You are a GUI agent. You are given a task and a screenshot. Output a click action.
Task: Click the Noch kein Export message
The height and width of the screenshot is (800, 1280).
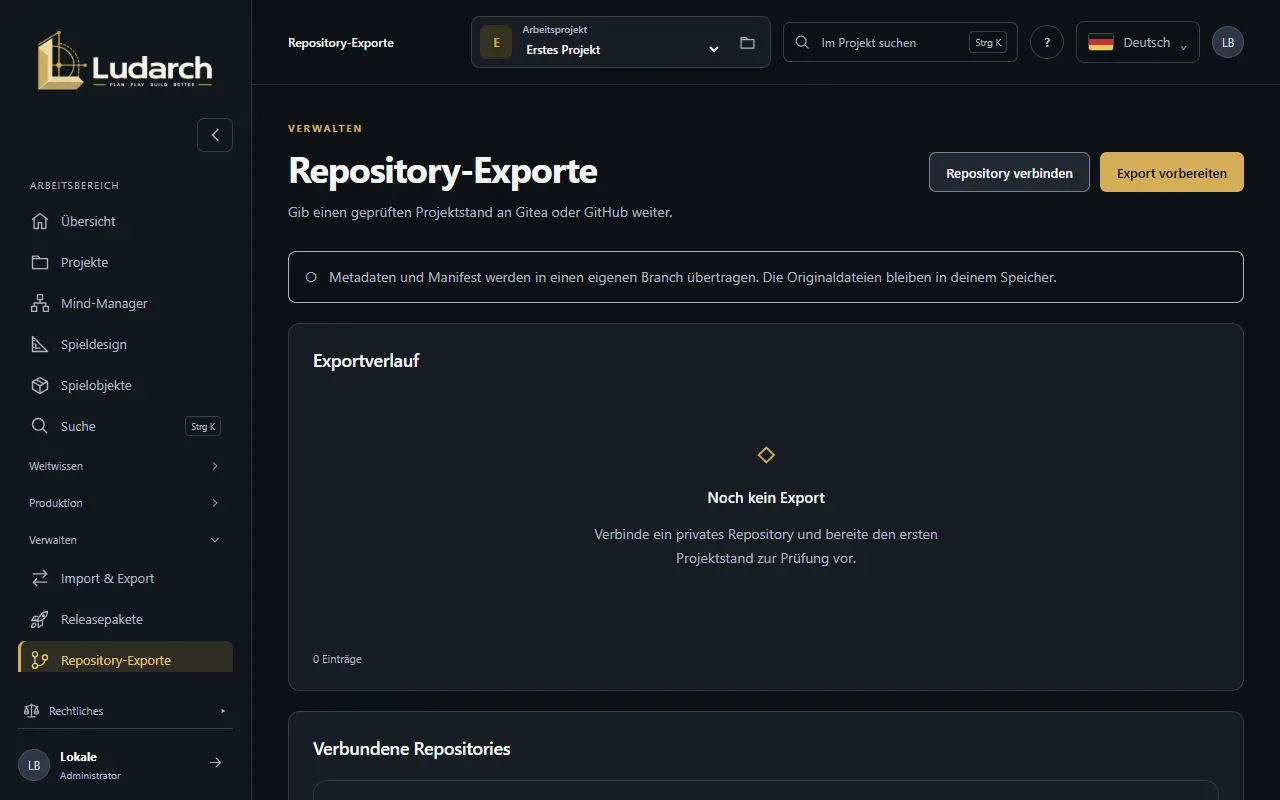[766, 497]
